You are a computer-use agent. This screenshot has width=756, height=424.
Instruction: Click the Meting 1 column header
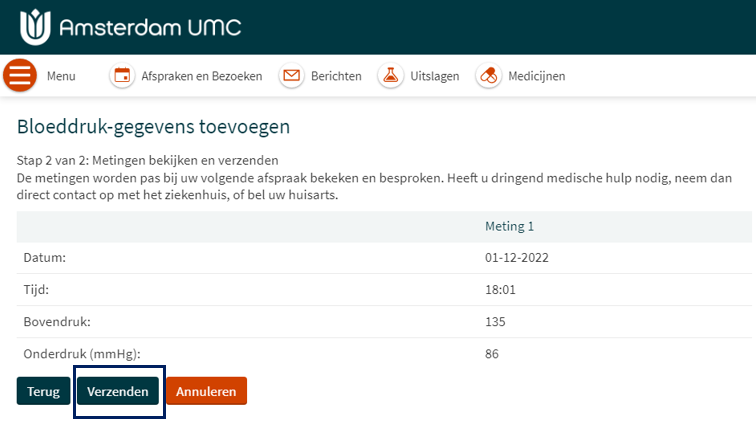pyautogui.click(x=509, y=226)
